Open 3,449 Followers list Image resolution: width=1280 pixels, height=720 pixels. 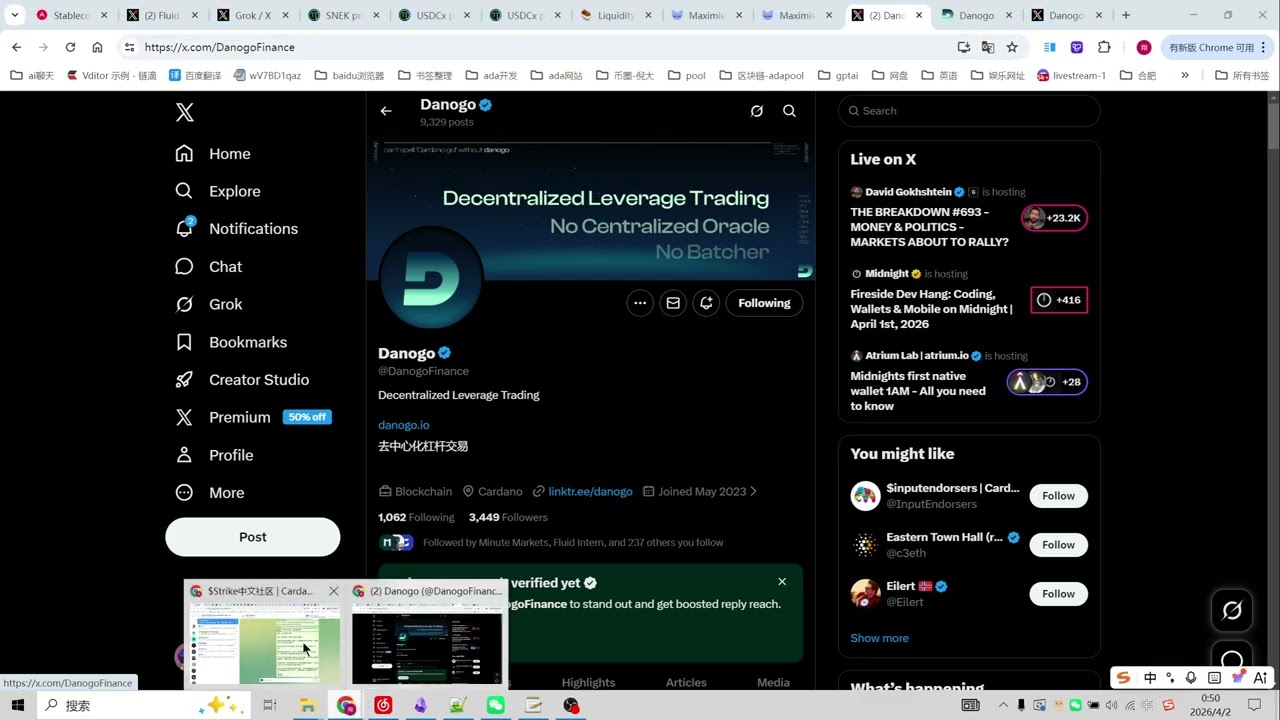pyautogui.click(x=508, y=517)
